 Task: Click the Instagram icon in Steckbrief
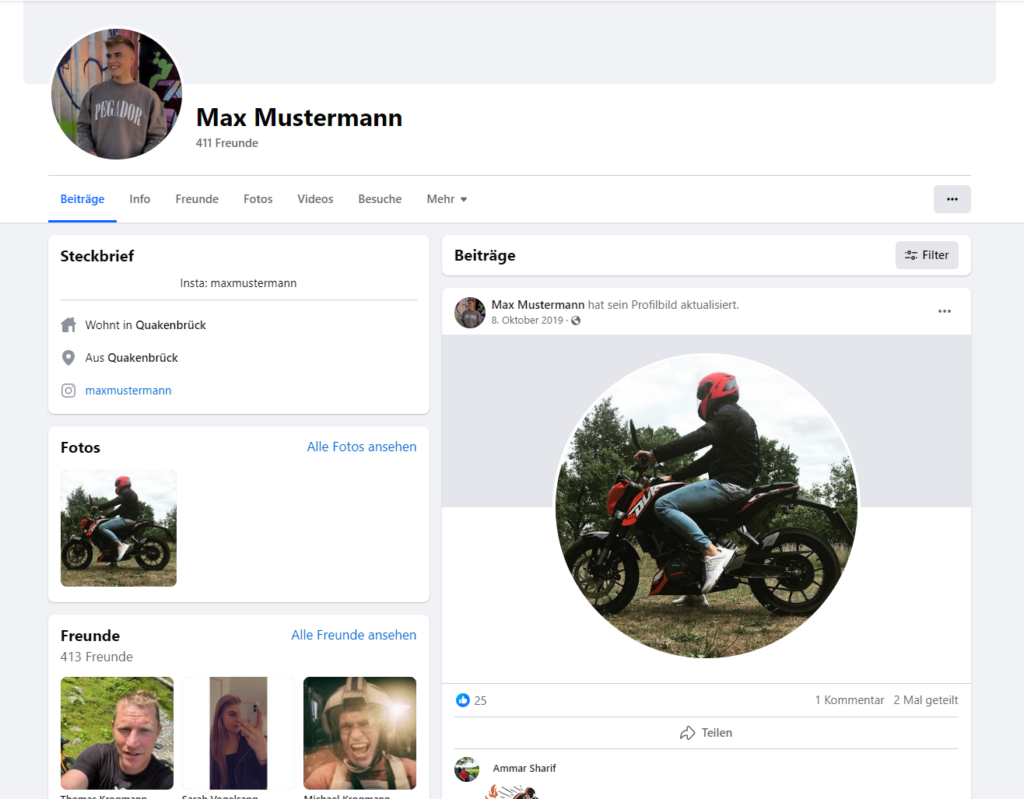pos(68,391)
